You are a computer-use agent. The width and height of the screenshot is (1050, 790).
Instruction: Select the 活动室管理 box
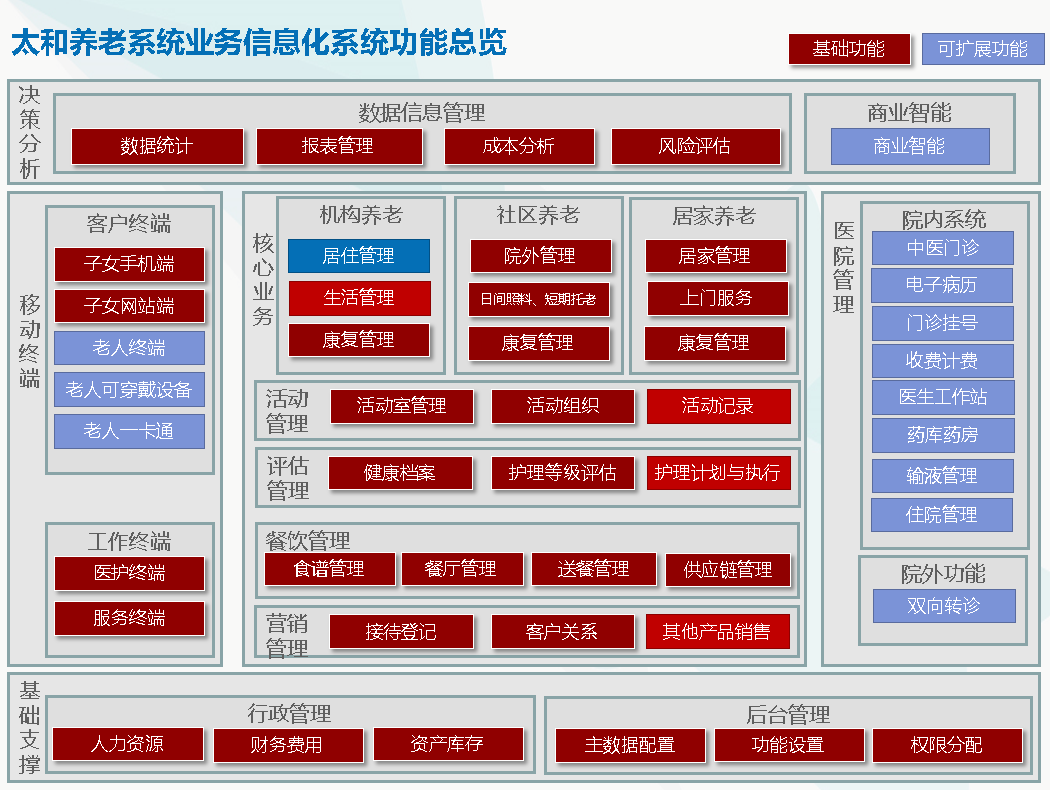(401, 406)
